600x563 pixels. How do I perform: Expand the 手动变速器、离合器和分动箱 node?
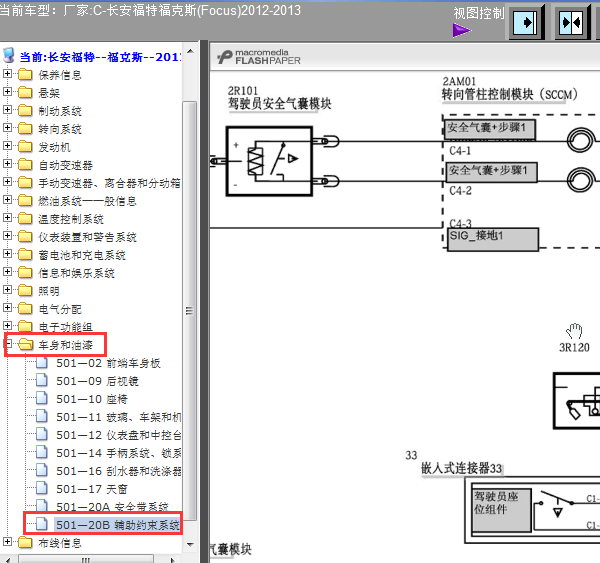click(7, 181)
